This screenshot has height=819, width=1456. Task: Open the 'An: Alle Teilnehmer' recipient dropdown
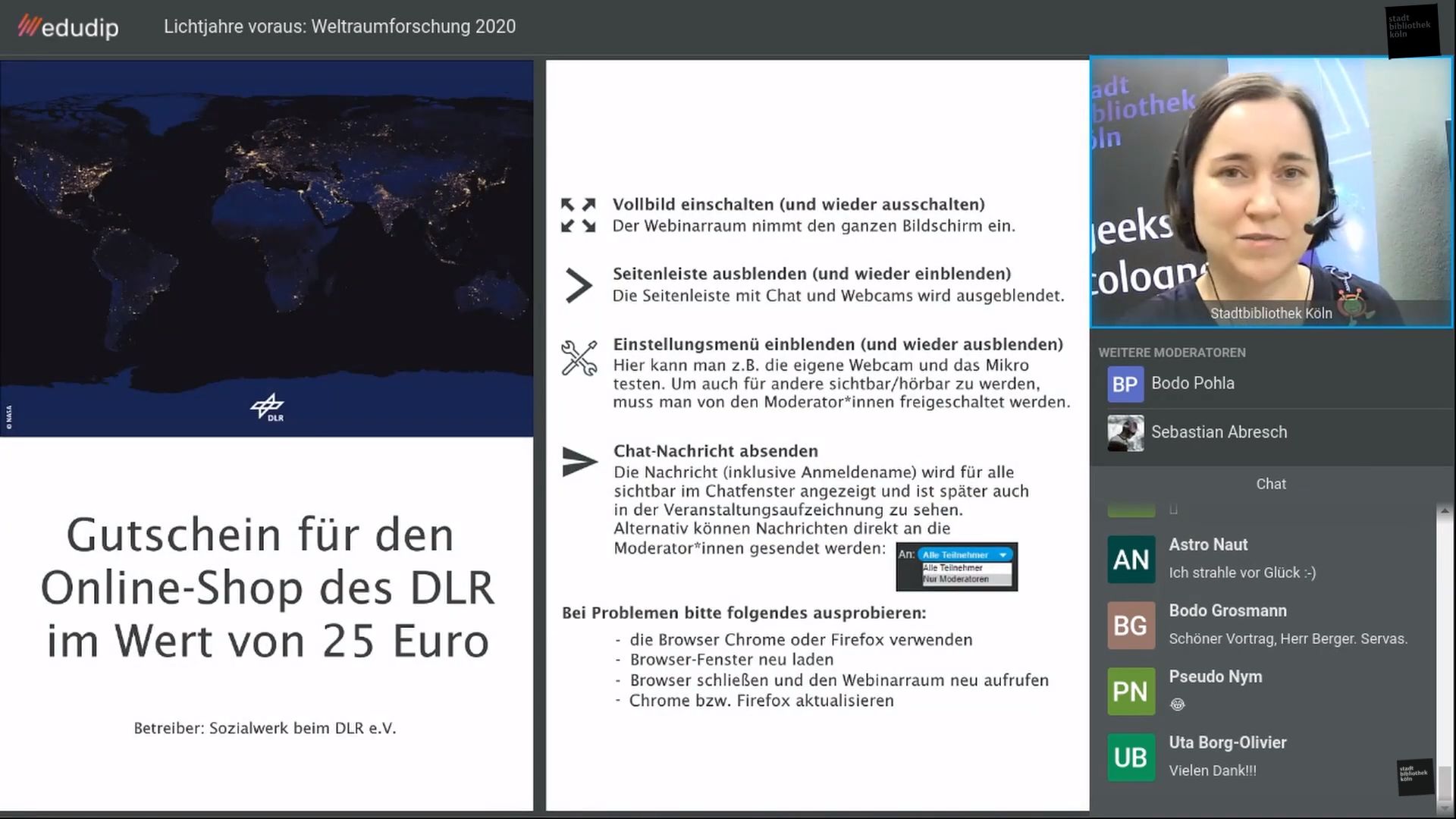963,554
